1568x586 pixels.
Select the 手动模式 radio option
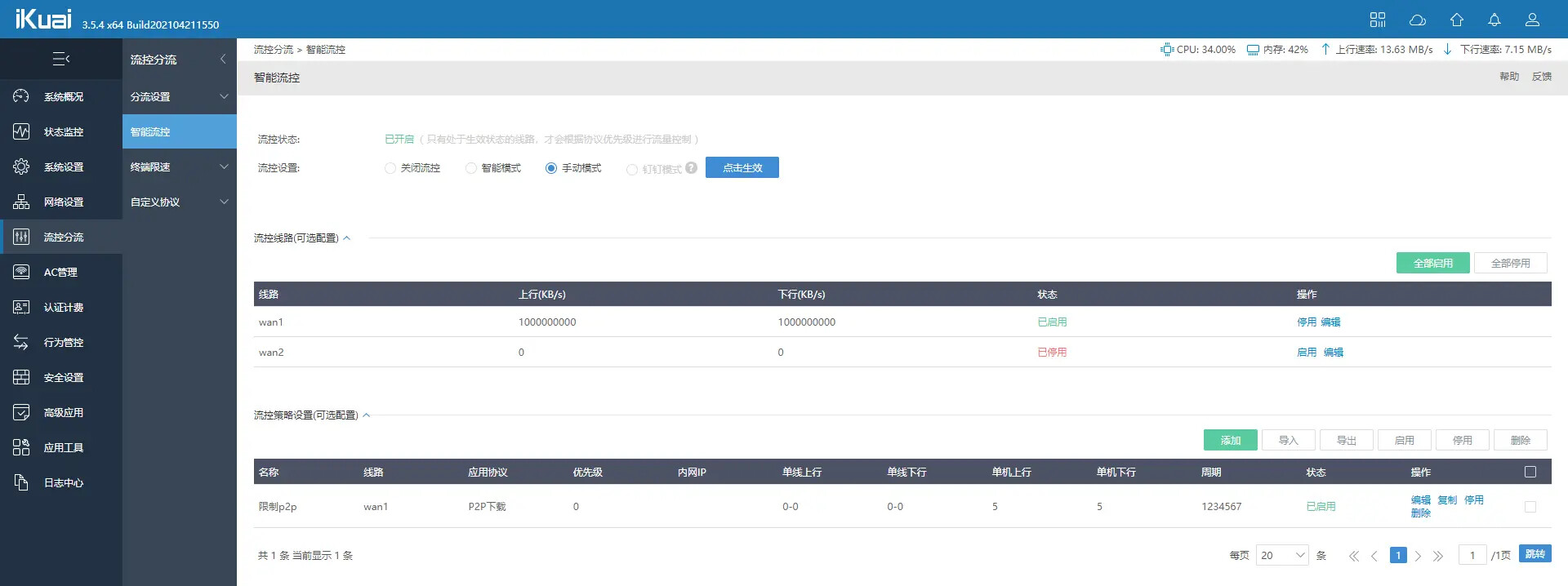coord(551,168)
